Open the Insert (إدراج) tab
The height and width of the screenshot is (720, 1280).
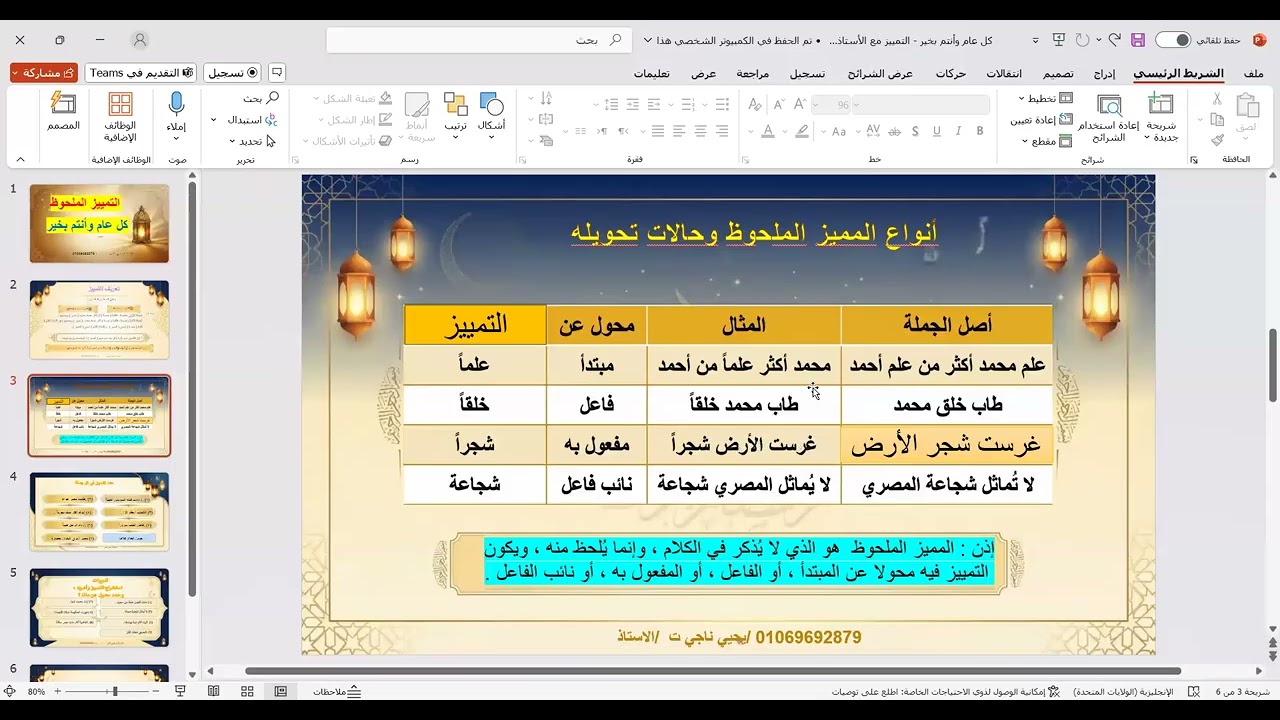tap(1104, 73)
